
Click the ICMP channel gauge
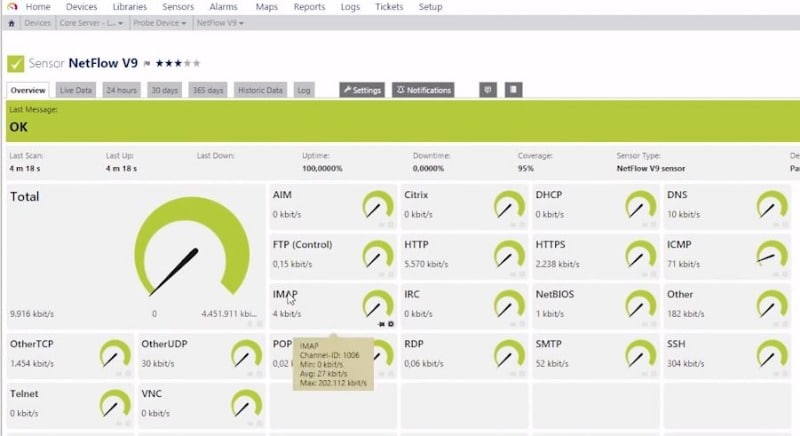point(772,254)
